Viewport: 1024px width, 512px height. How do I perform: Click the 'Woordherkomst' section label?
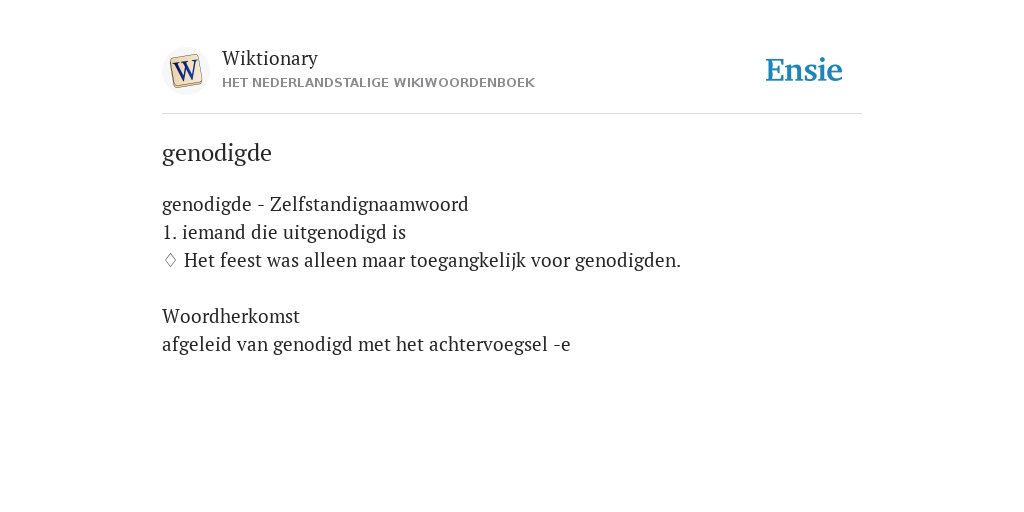point(231,317)
